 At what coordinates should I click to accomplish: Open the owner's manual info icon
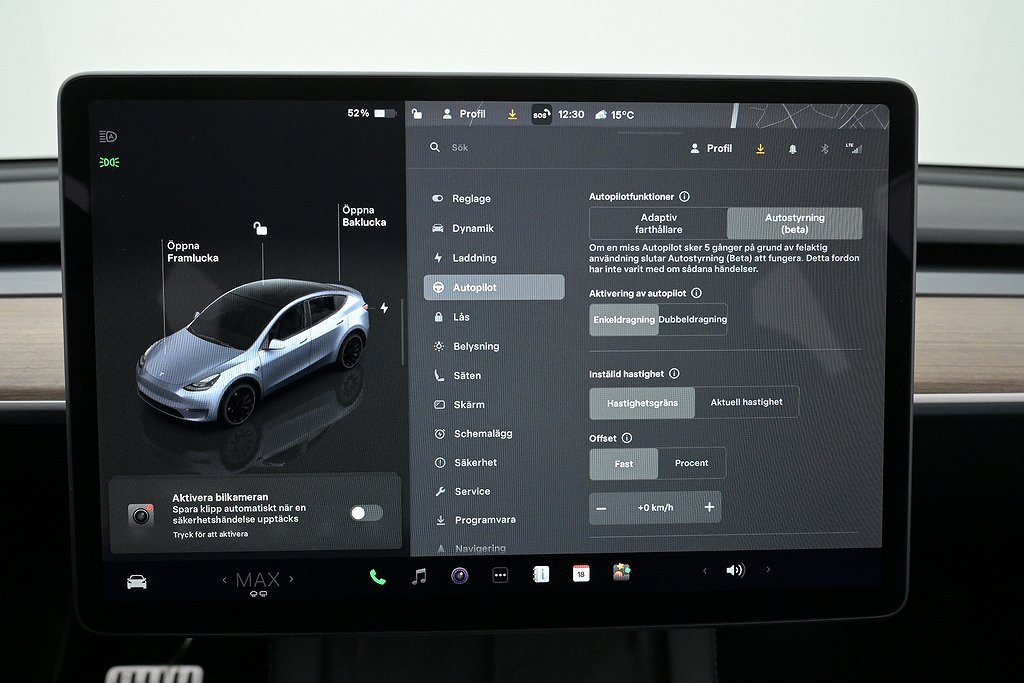(541, 574)
